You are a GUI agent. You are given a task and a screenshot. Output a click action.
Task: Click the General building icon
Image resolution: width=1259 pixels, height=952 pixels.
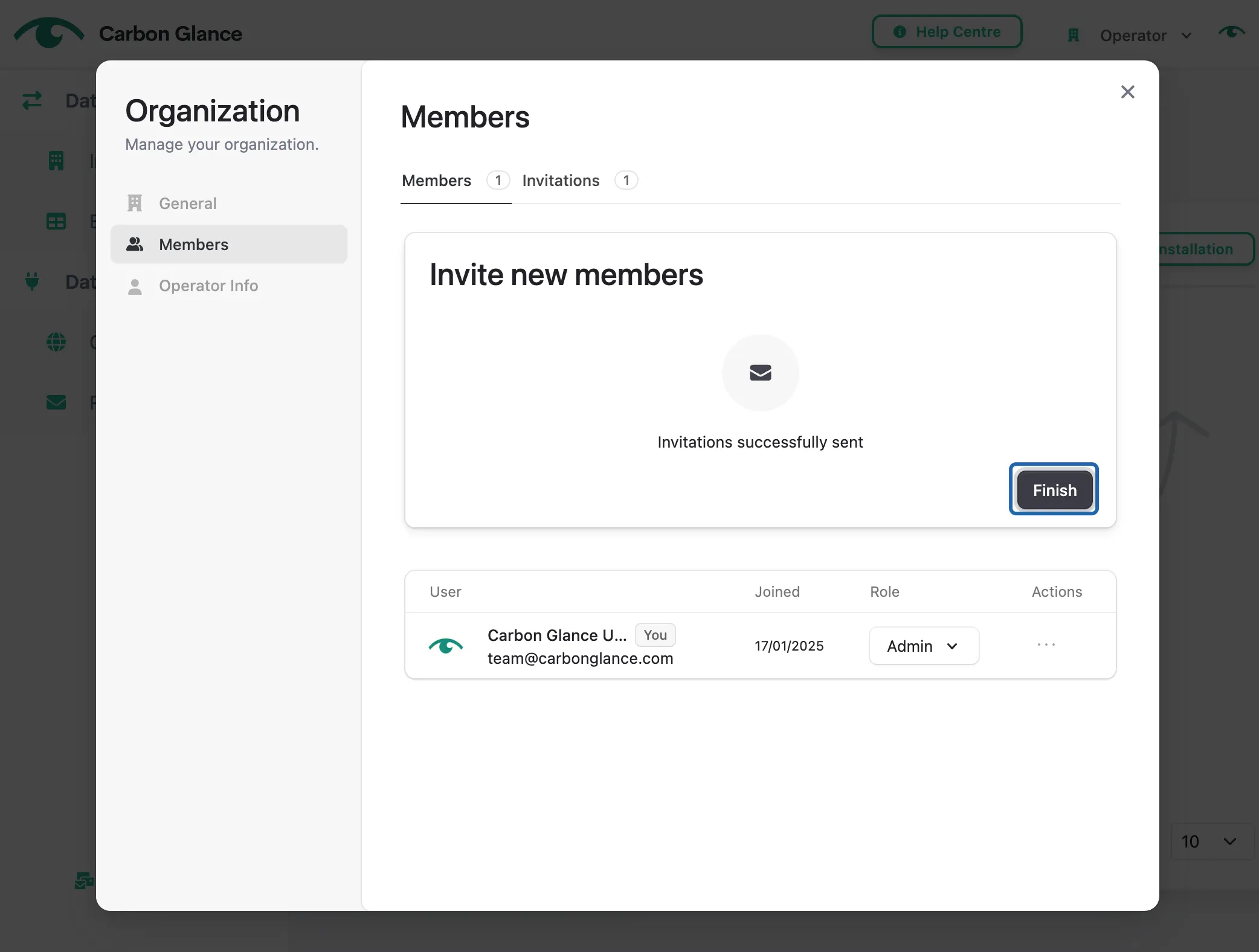[x=135, y=204]
